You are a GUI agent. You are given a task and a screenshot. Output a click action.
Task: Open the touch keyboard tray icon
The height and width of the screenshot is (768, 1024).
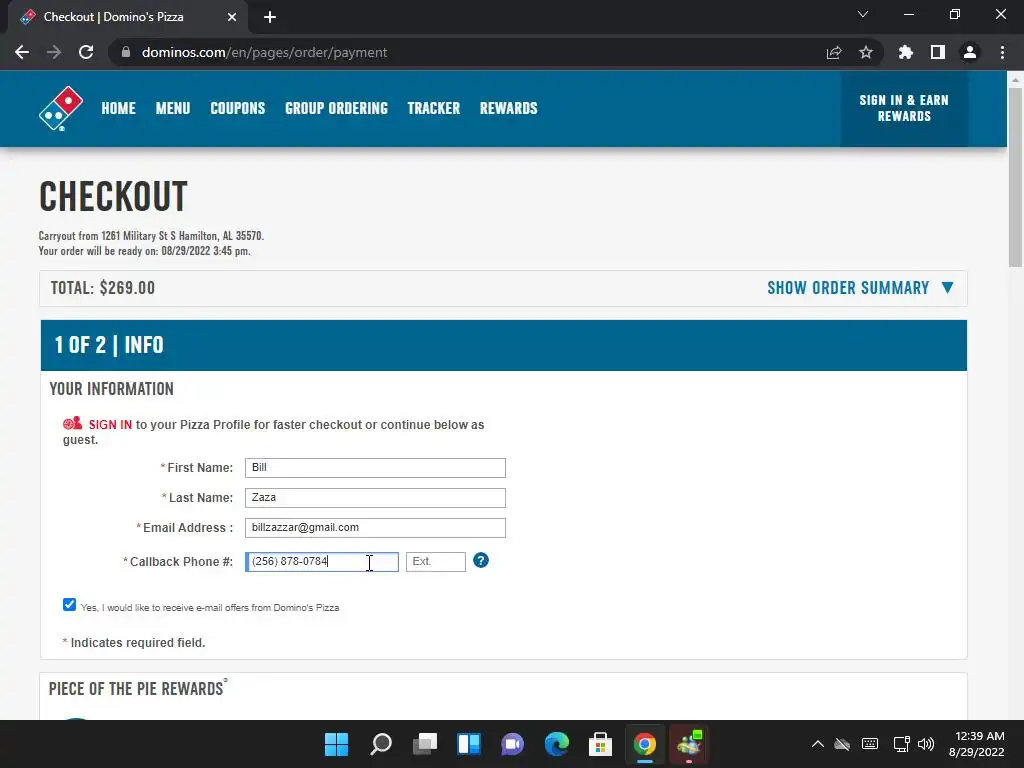click(870, 744)
